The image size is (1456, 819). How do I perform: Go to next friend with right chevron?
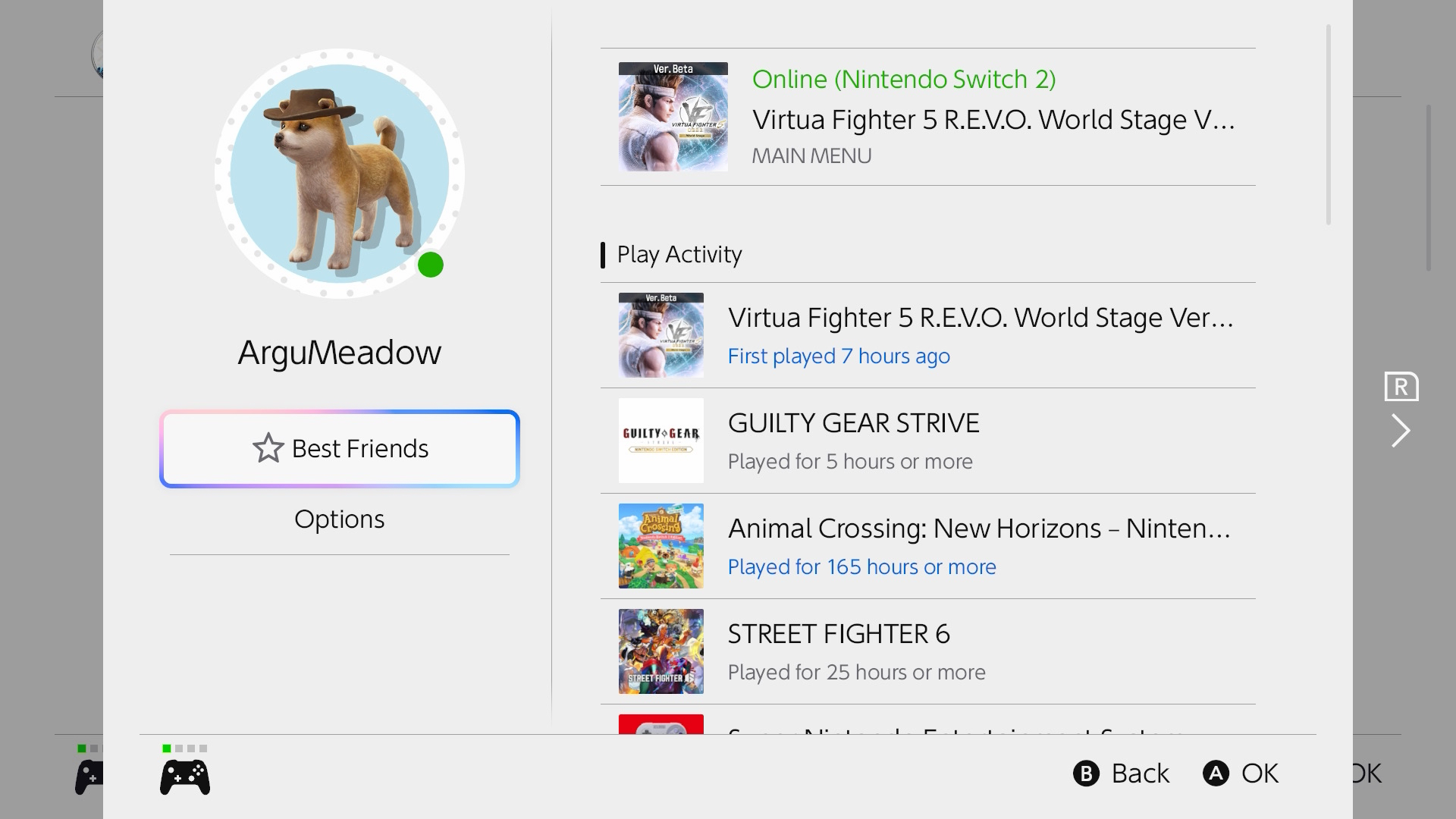tap(1400, 431)
